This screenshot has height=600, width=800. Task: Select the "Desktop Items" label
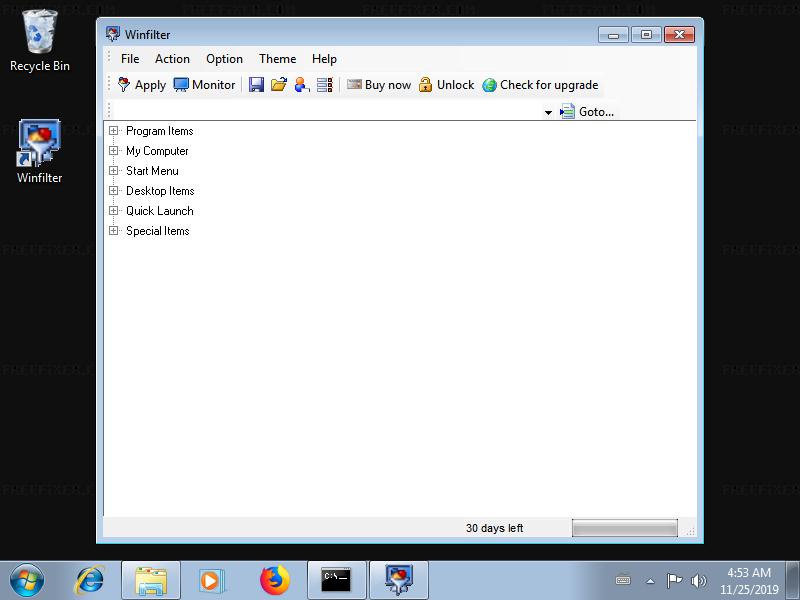(x=160, y=191)
